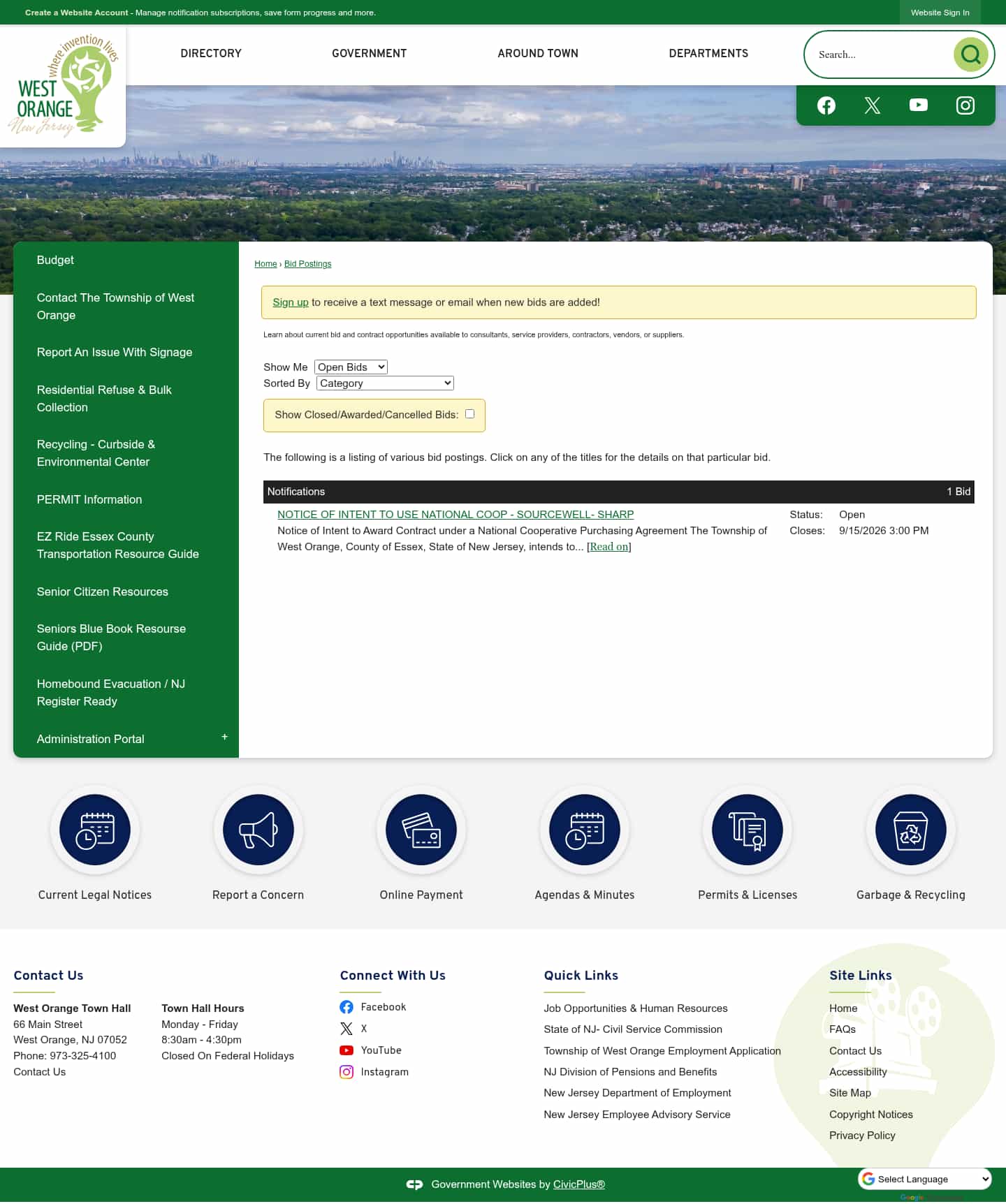The image size is (1006, 1204).
Task: Select EZ Ride Essex County Transportation Guide
Action: point(118,545)
